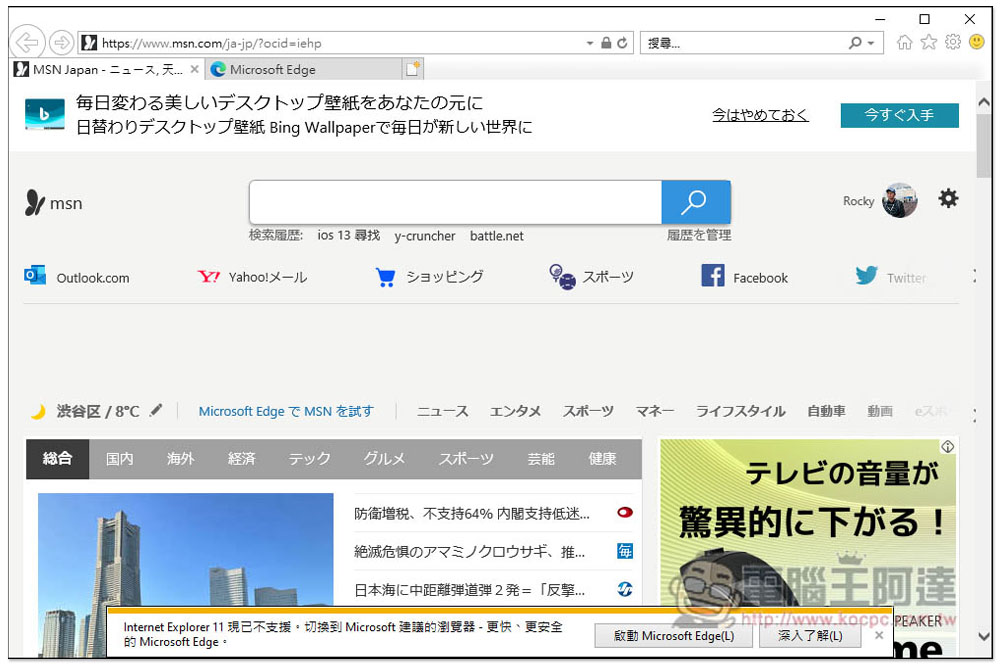This screenshot has height=666, width=1000.
Task: Open the ショッピング cart shortcut
Action: 429,277
